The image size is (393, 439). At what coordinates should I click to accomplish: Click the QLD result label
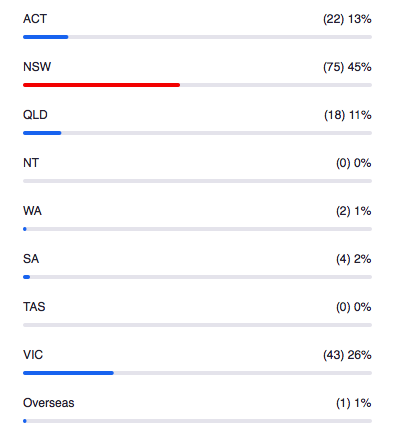[x=35, y=115]
